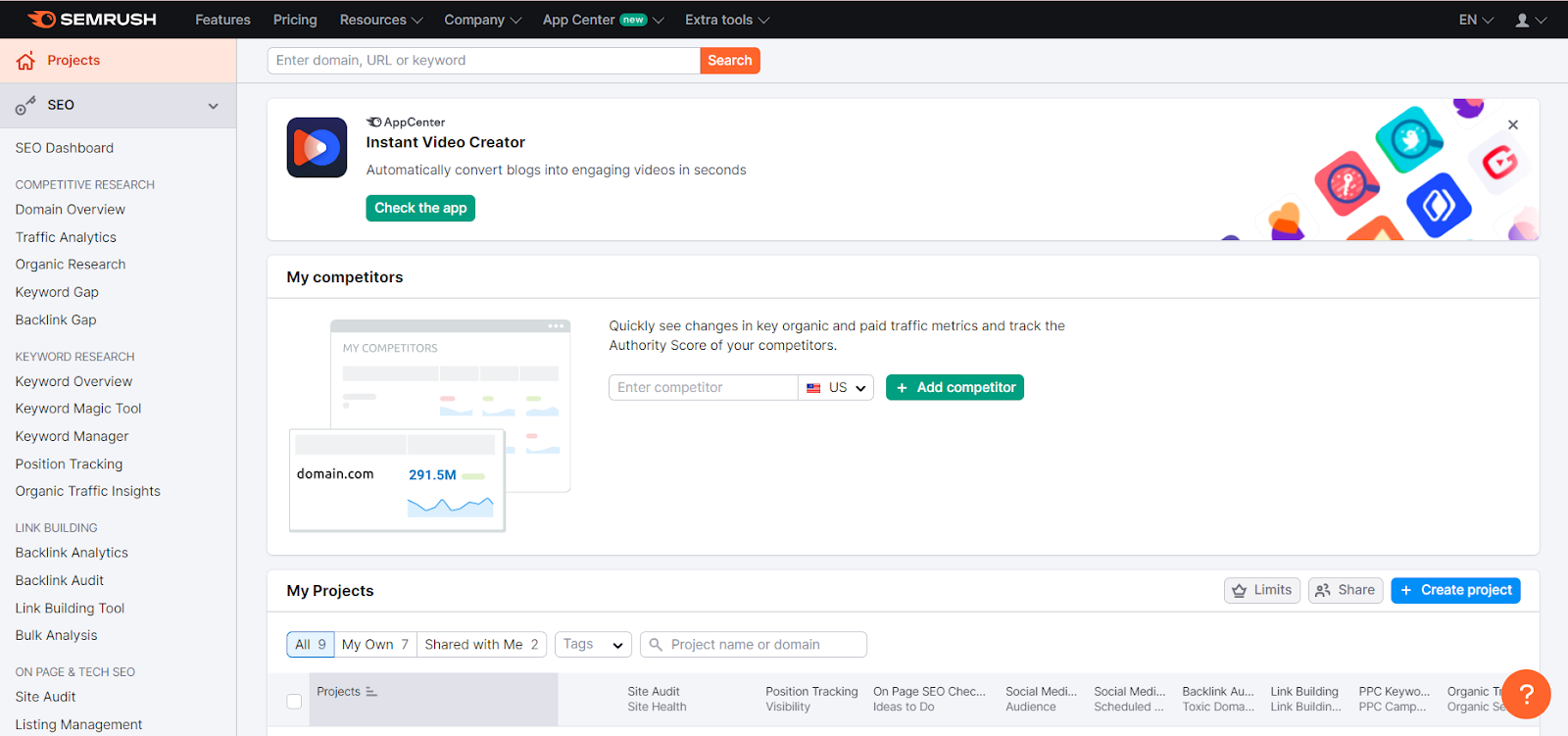Focus the Enter competitor input field
The image size is (1568, 736).
pos(704,388)
